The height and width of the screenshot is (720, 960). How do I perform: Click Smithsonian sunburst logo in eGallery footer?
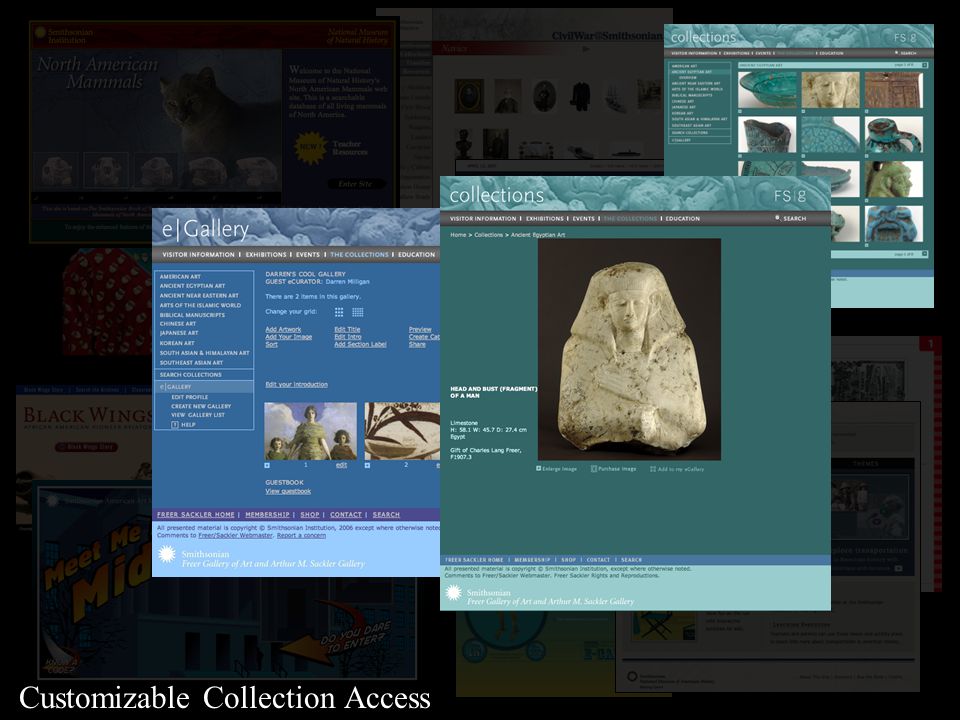click(167, 554)
